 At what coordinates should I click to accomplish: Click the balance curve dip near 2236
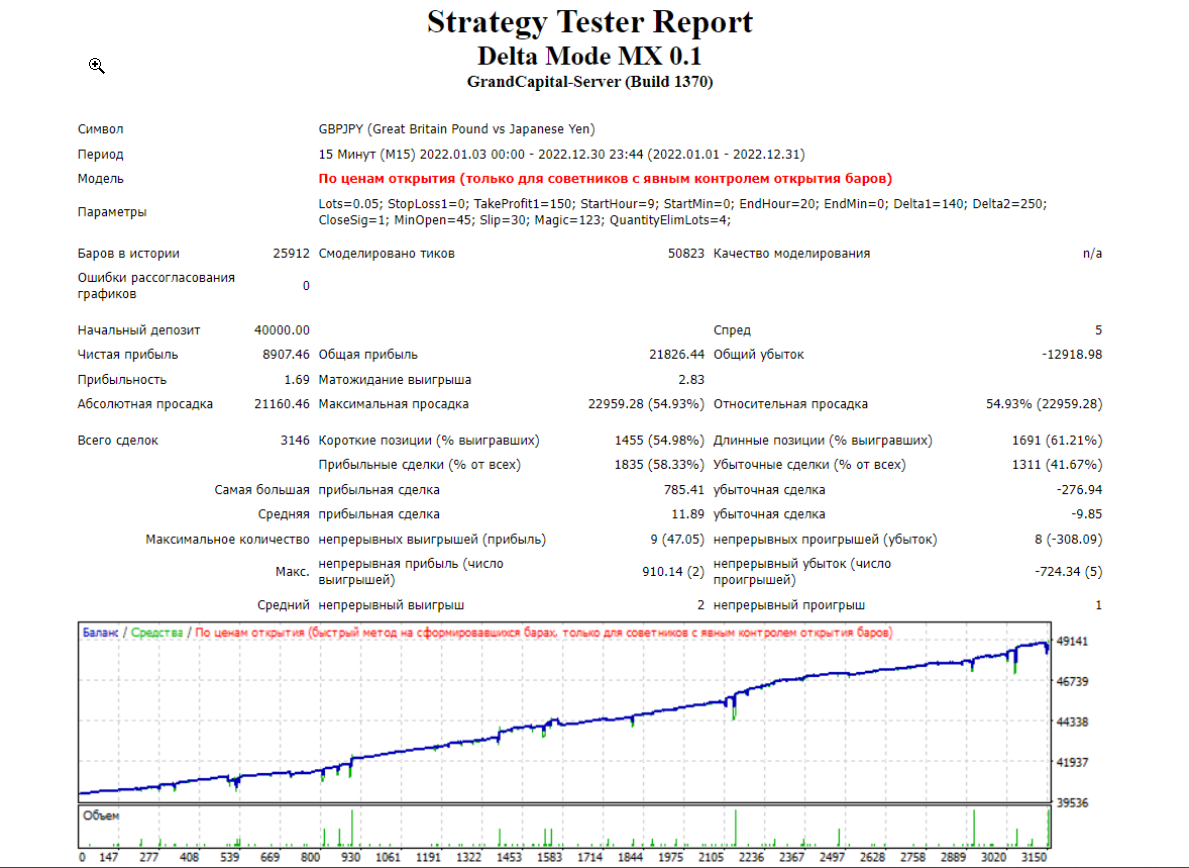[734, 708]
